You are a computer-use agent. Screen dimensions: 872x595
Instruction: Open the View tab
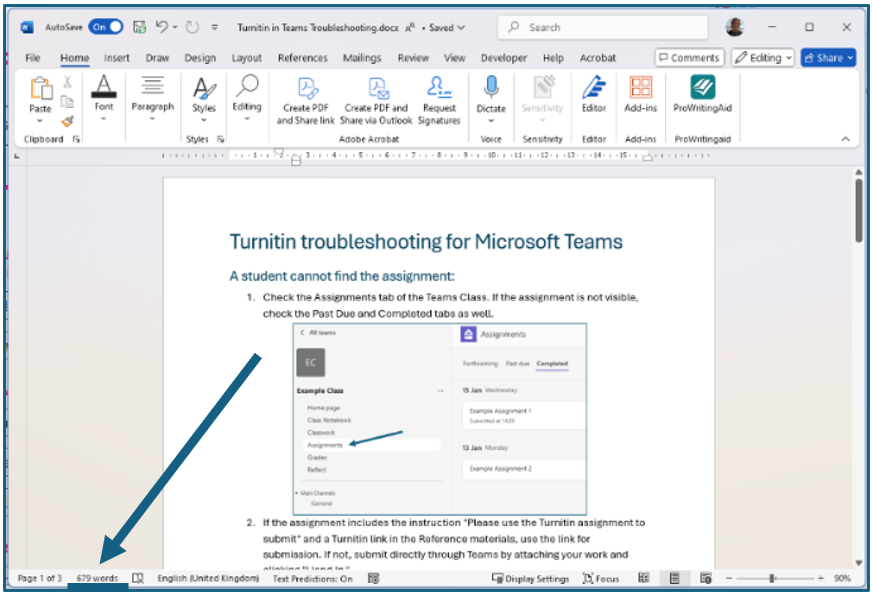click(x=454, y=58)
